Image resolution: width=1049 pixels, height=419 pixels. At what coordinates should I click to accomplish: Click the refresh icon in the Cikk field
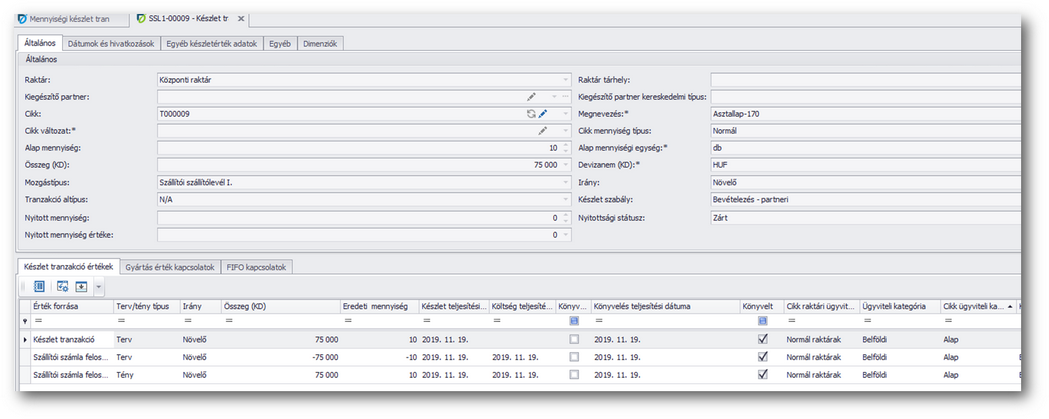(x=531, y=114)
